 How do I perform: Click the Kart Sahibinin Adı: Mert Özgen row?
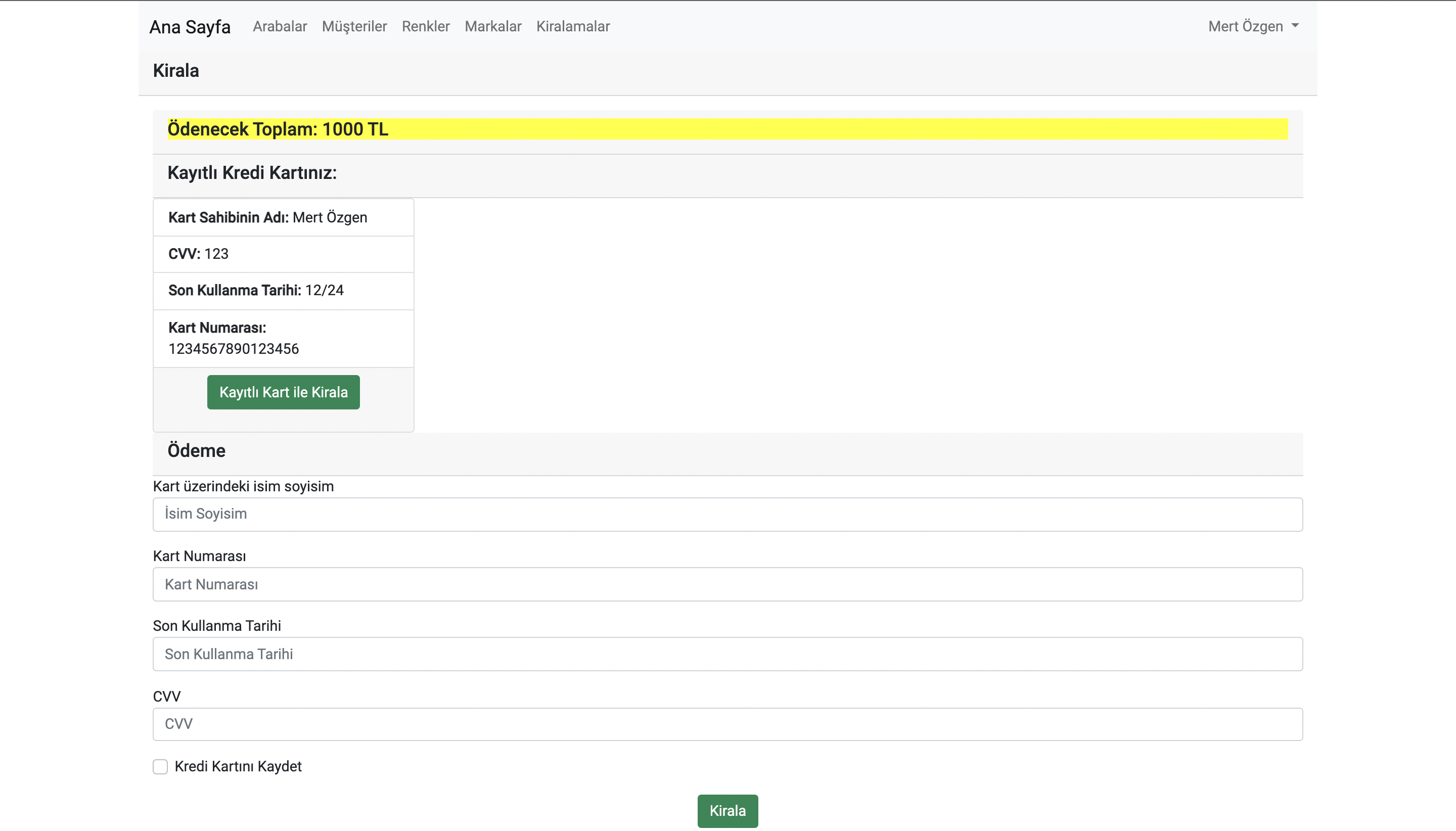[284, 217]
